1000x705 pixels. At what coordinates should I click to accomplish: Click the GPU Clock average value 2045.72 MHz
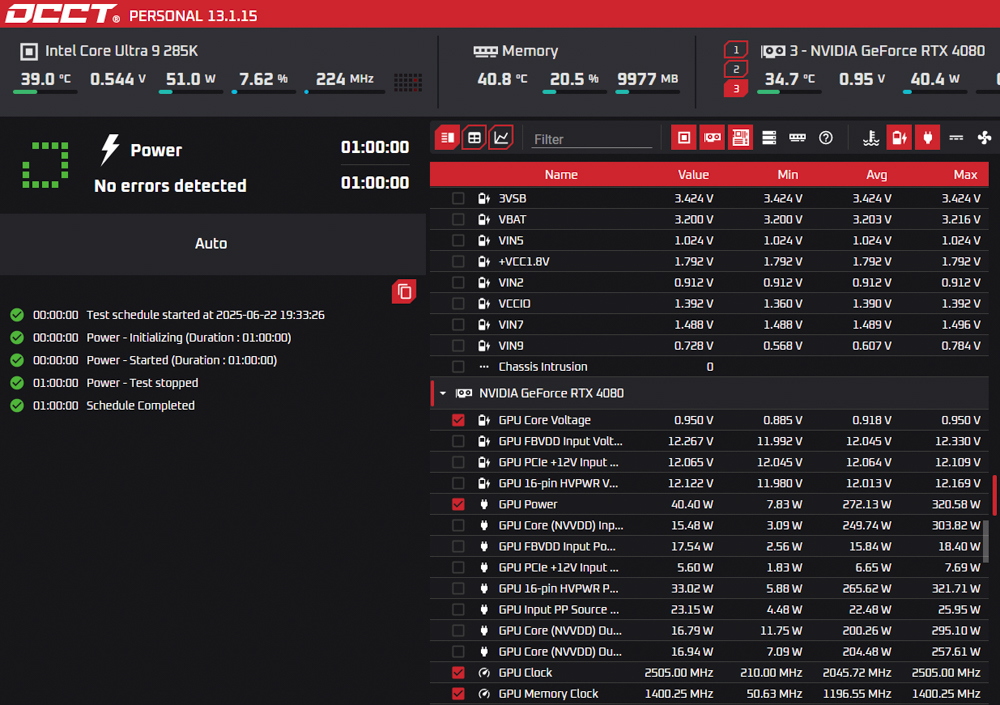tap(857, 673)
